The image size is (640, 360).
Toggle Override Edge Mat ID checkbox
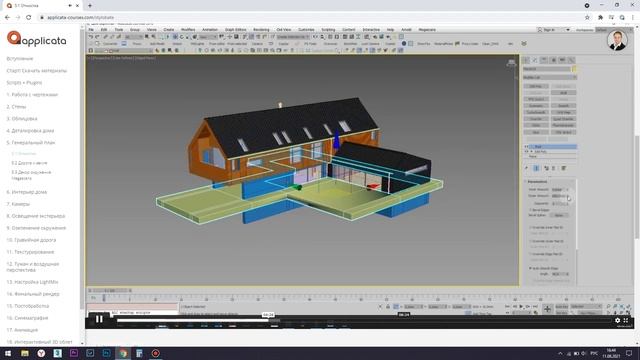(530, 254)
